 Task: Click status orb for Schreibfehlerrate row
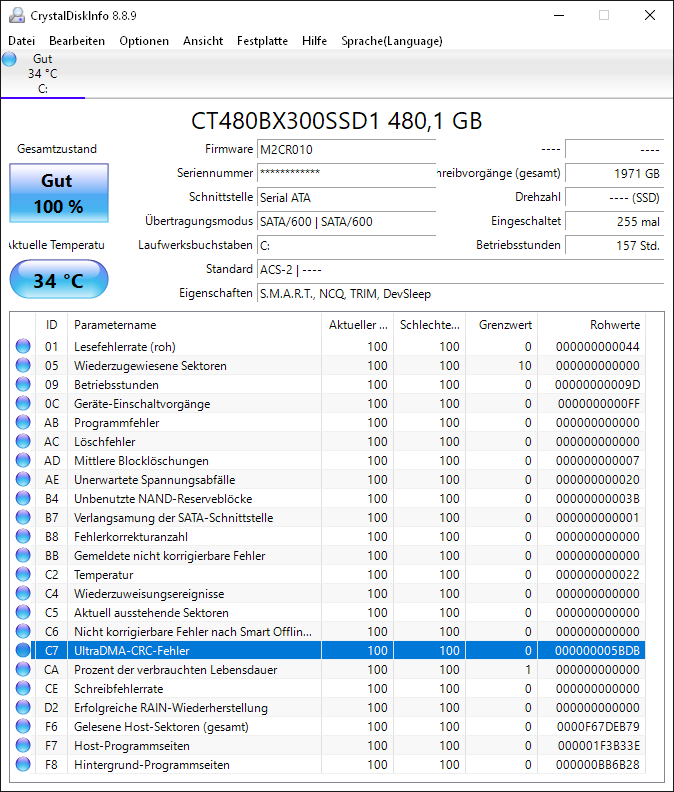tap(23, 688)
